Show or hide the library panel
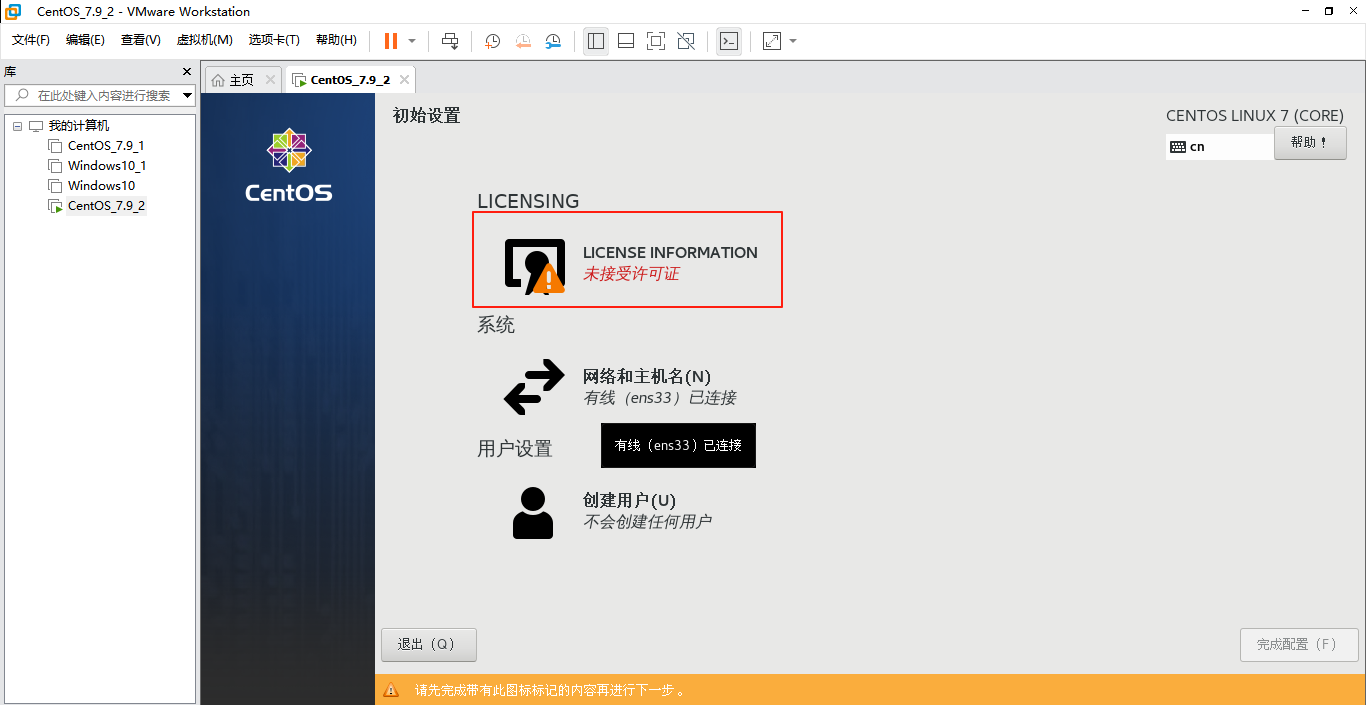Viewport: 1366px width, 705px height. click(x=595, y=41)
